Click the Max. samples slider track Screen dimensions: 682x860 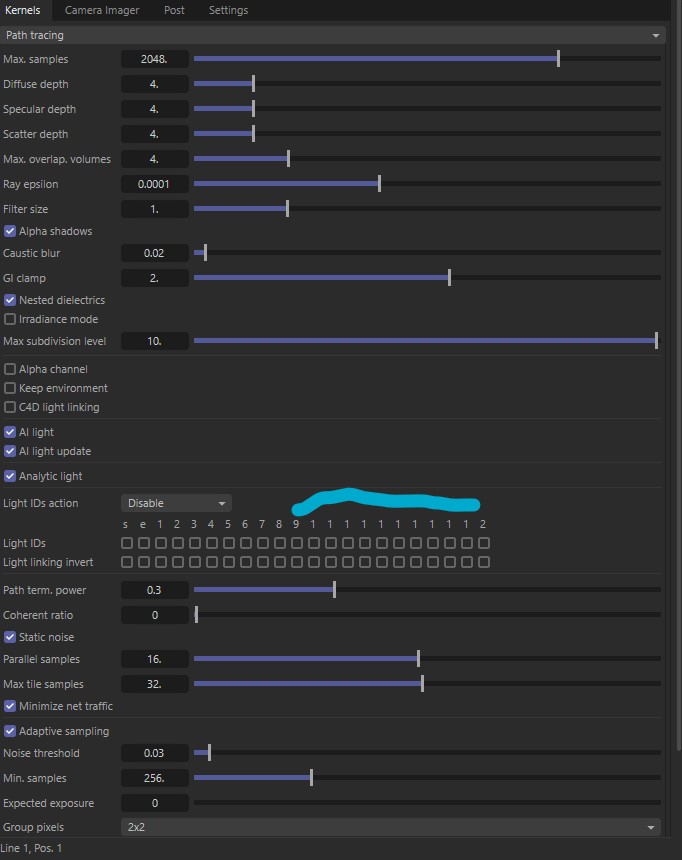427,59
